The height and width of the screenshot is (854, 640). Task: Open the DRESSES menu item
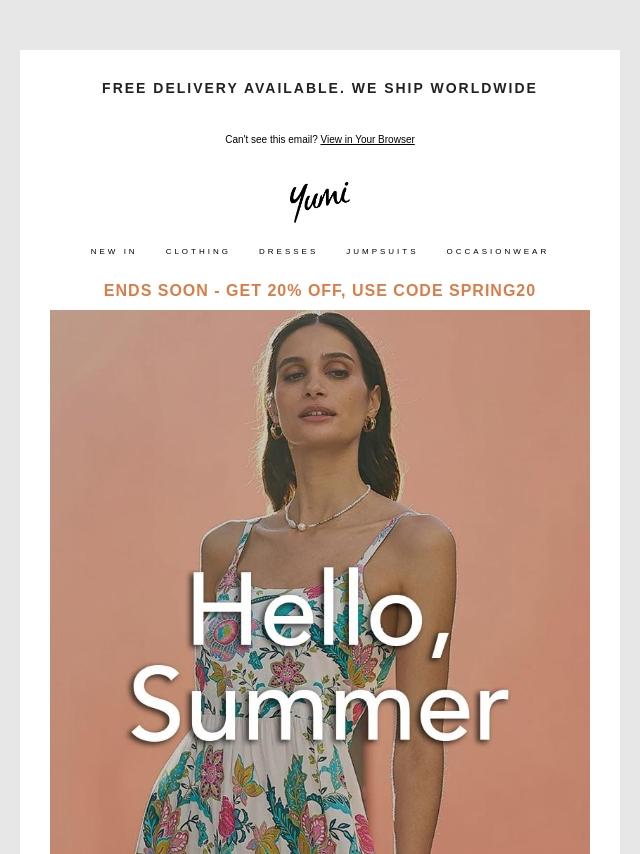point(288,251)
